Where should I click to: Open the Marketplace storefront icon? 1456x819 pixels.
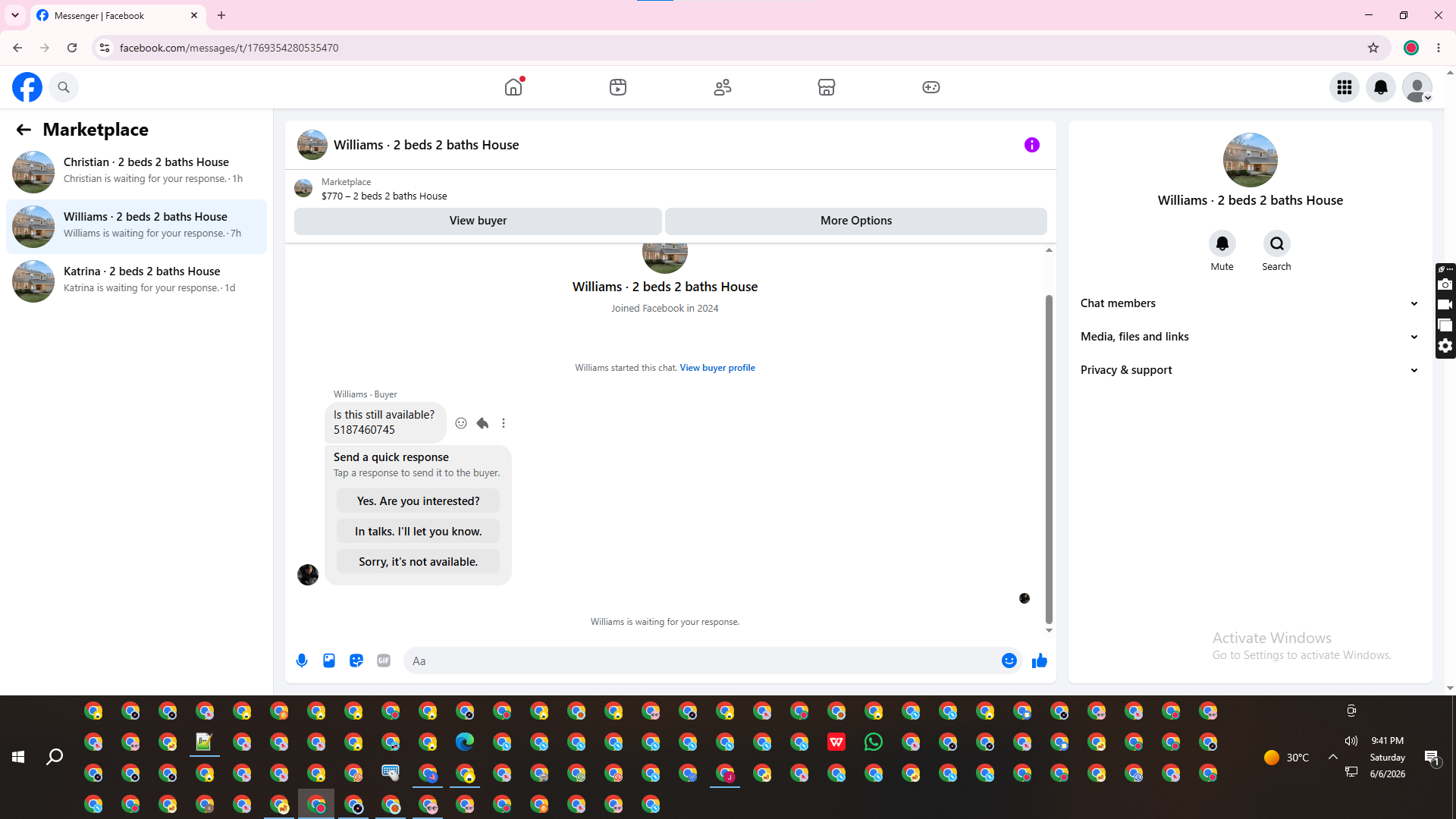pyautogui.click(x=827, y=87)
